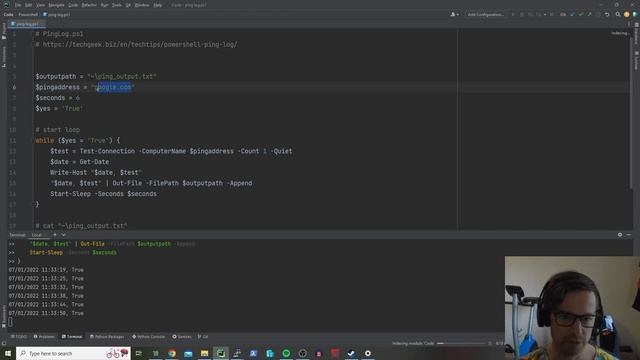The height and width of the screenshot is (360, 640).
Task: Click the Debug button in toolbar
Action: pyautogui.click(x=522, y=15)
